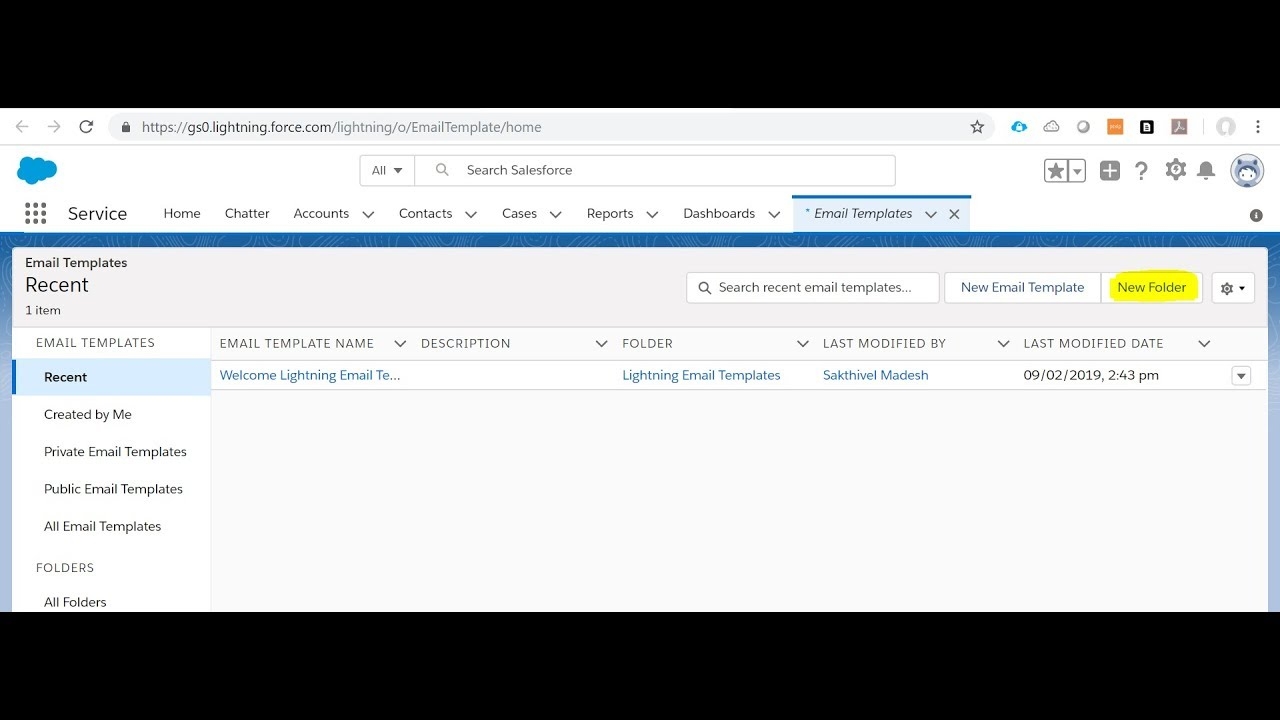Click the Favorites star icon

(1056, 171)
